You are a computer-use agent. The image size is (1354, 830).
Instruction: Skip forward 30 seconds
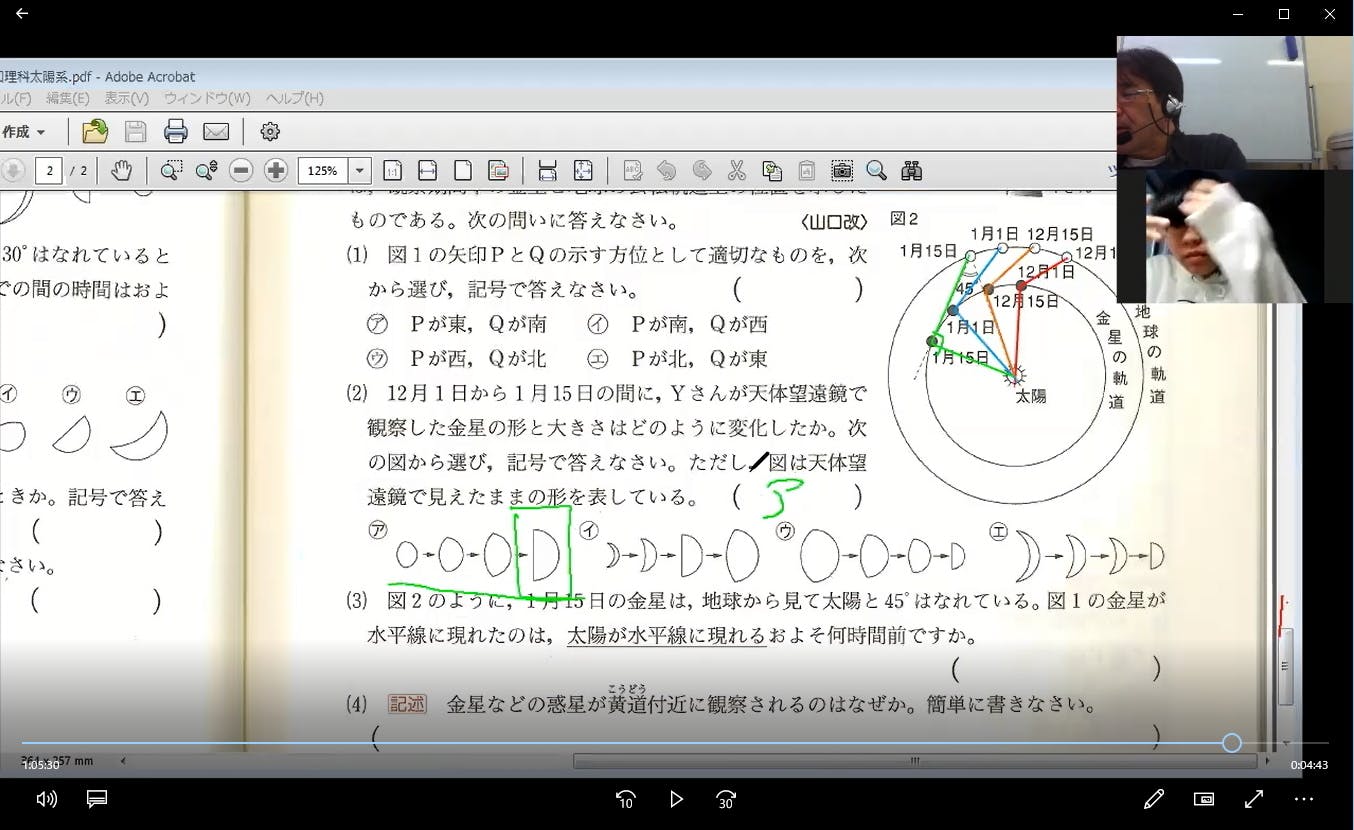[x=726, y=799]
